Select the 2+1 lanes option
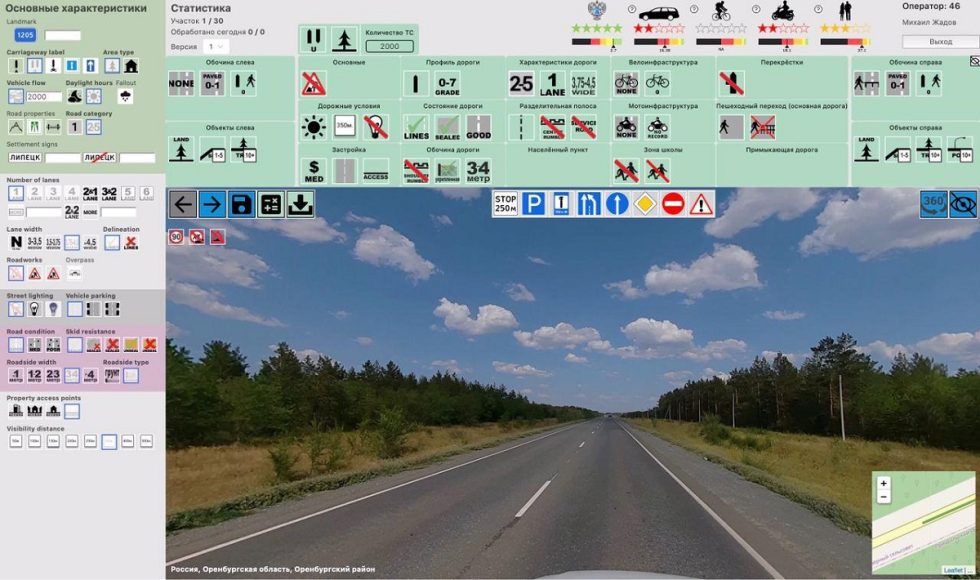Screen dimensions: 980x580 click(90, 193)
